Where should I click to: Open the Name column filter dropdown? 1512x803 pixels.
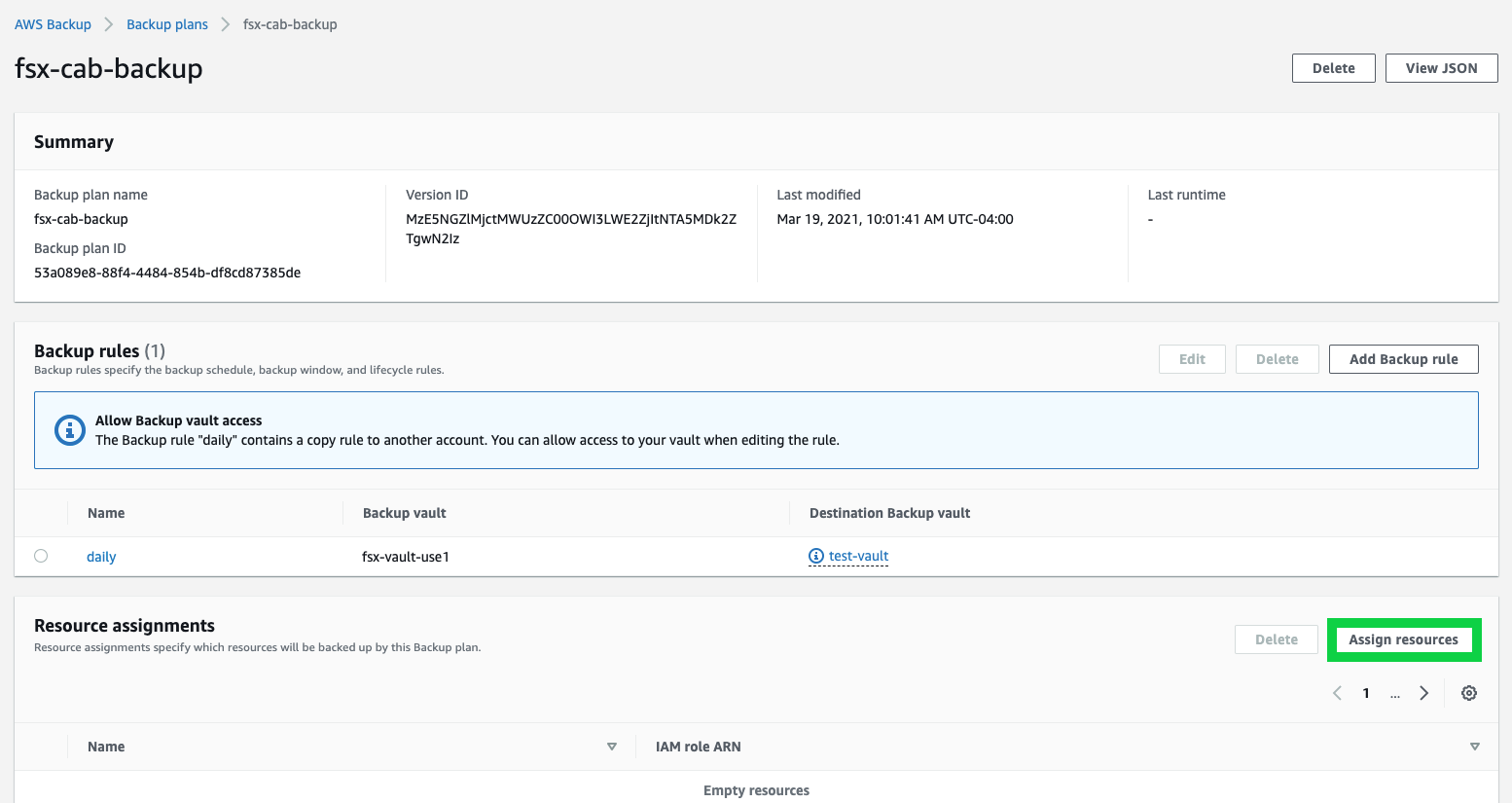tap(612, 746)
